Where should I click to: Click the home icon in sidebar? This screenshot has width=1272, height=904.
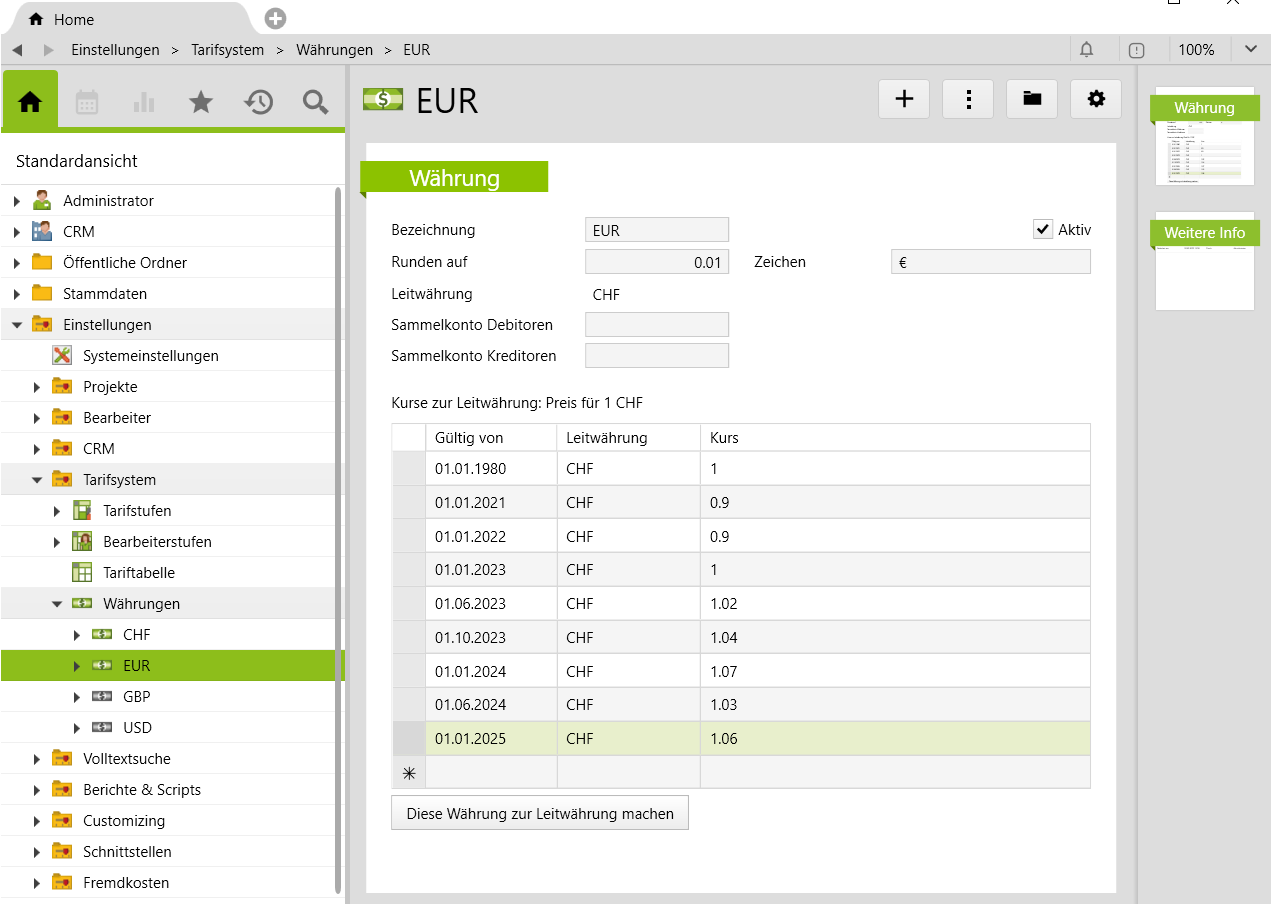tap(30, 101)
